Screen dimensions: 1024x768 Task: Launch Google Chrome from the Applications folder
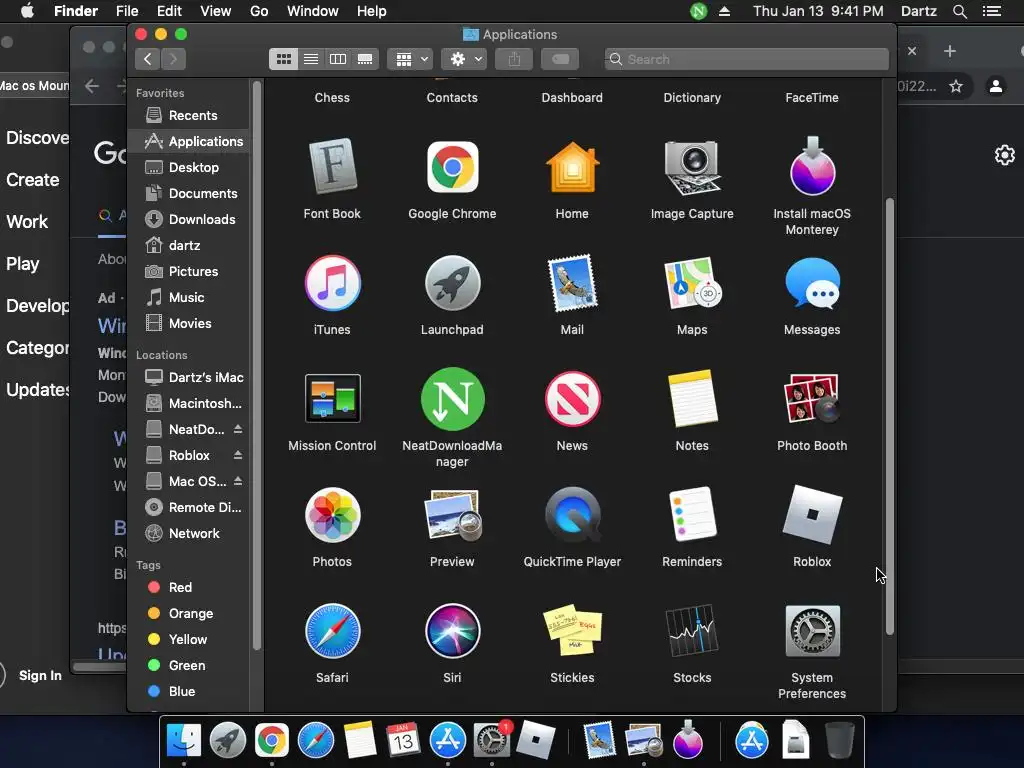pos(452,168)
